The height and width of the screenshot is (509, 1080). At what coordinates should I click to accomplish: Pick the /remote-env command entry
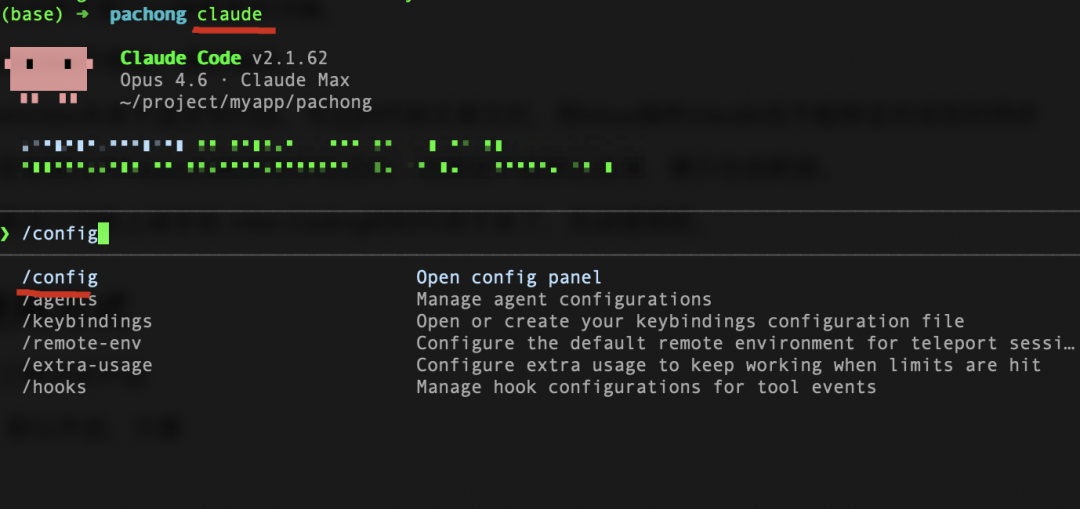click(81, 343)
